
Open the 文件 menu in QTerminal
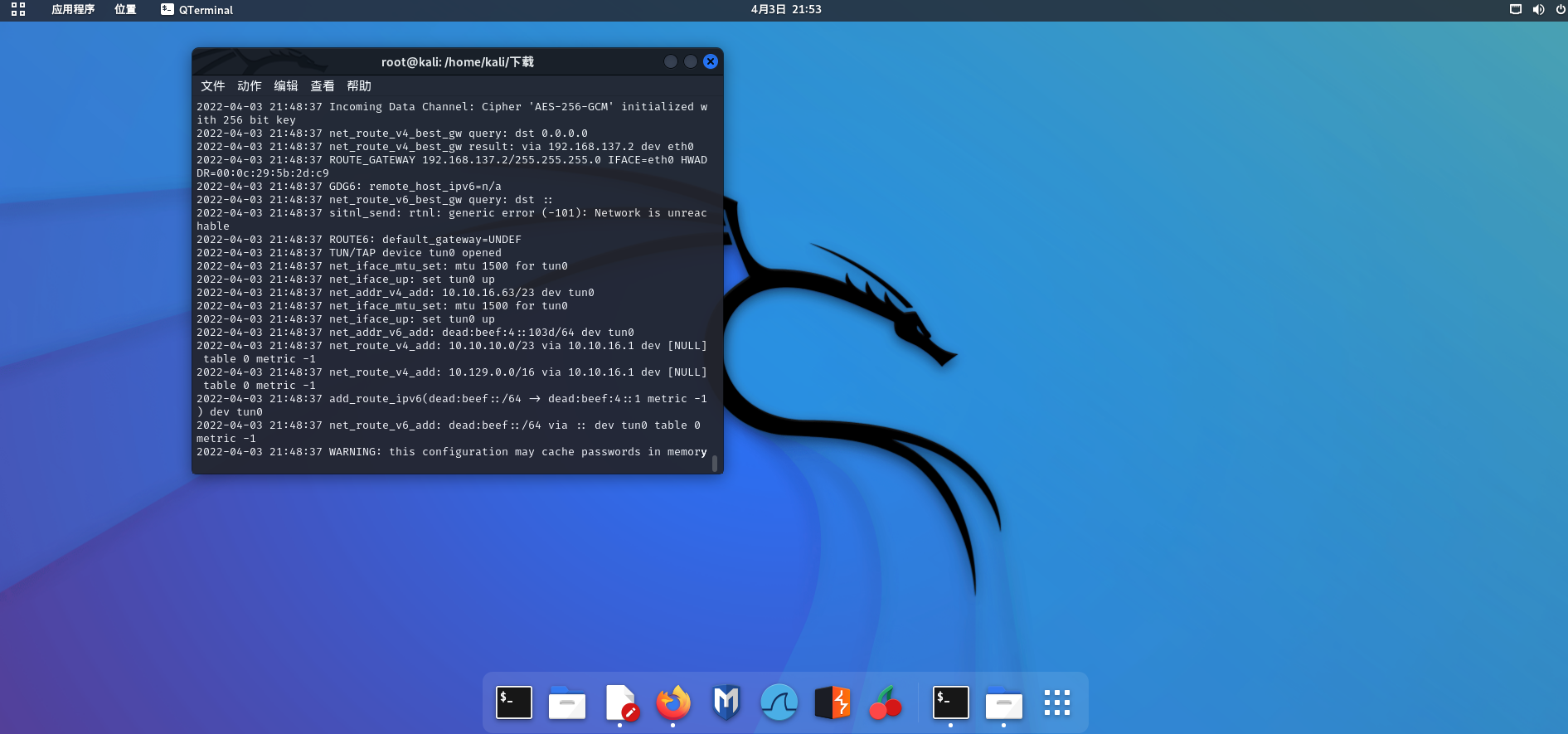[x=213, y=86]
